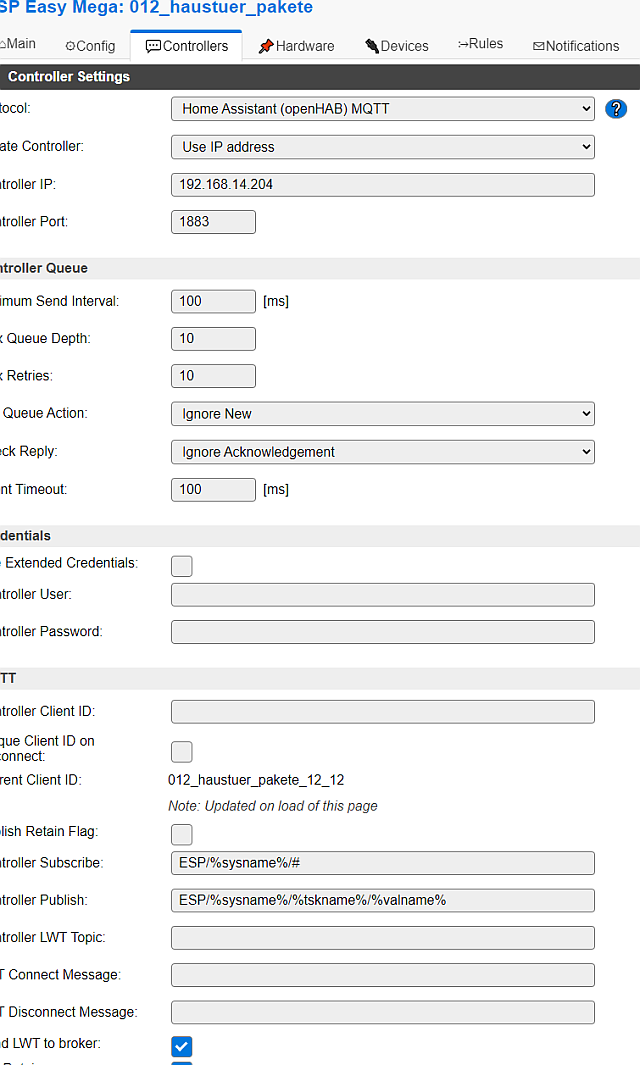
Task: Open the Protocol dropdown showing Home Assistant MQTT
Action: pos(383,109)
